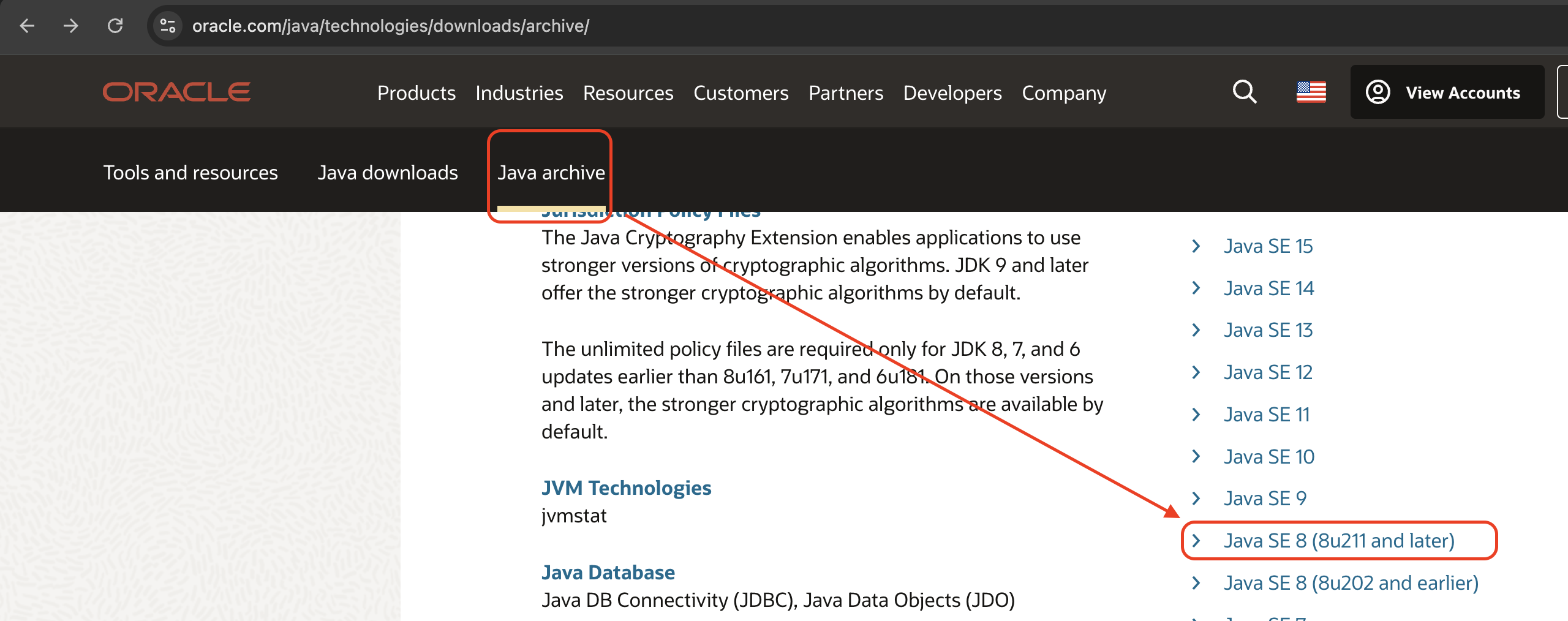Expand chevron beside Java SE 8 (8u211 and later)
The width and height of the screenshot is (1568, 621).
pos(1196,541)
